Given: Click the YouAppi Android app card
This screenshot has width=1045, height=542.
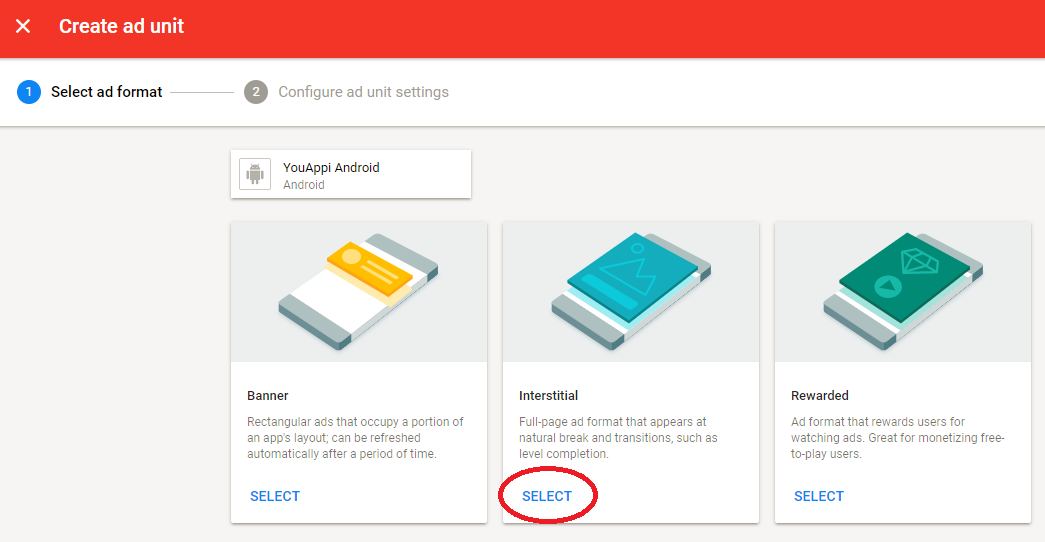Looking at the screenshot, I should pos(350,174).
